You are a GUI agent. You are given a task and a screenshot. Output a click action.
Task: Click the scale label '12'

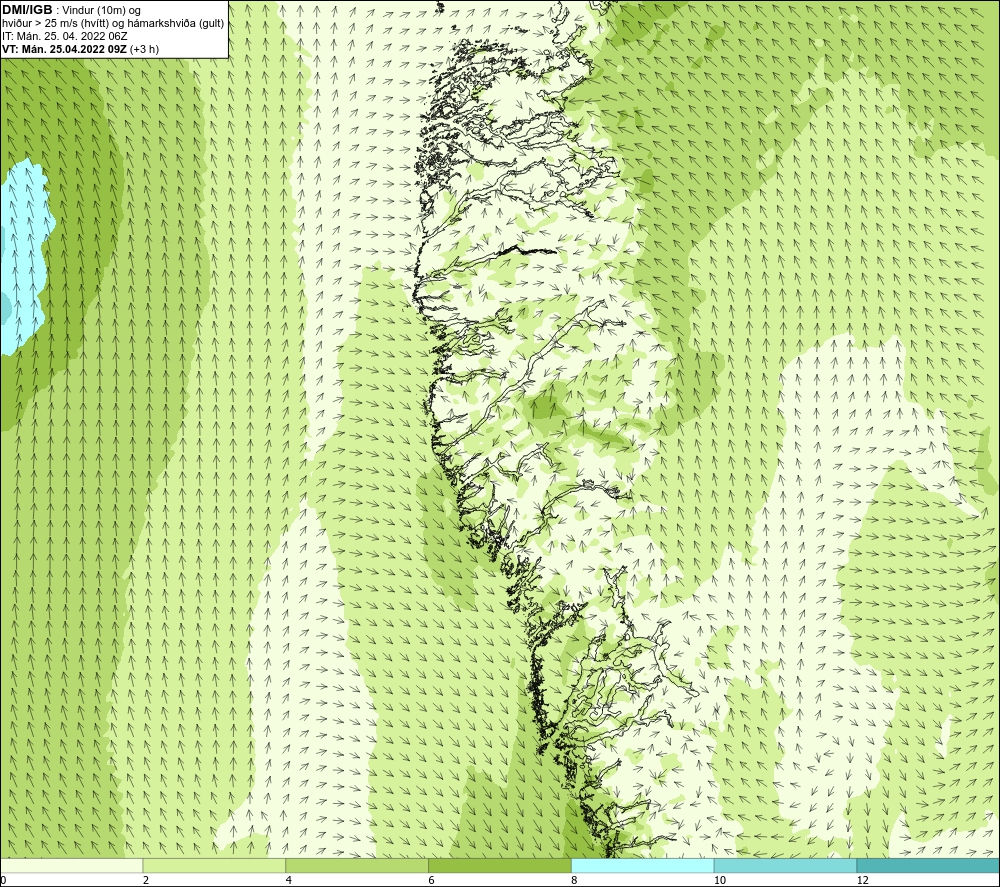pos(863,881)
